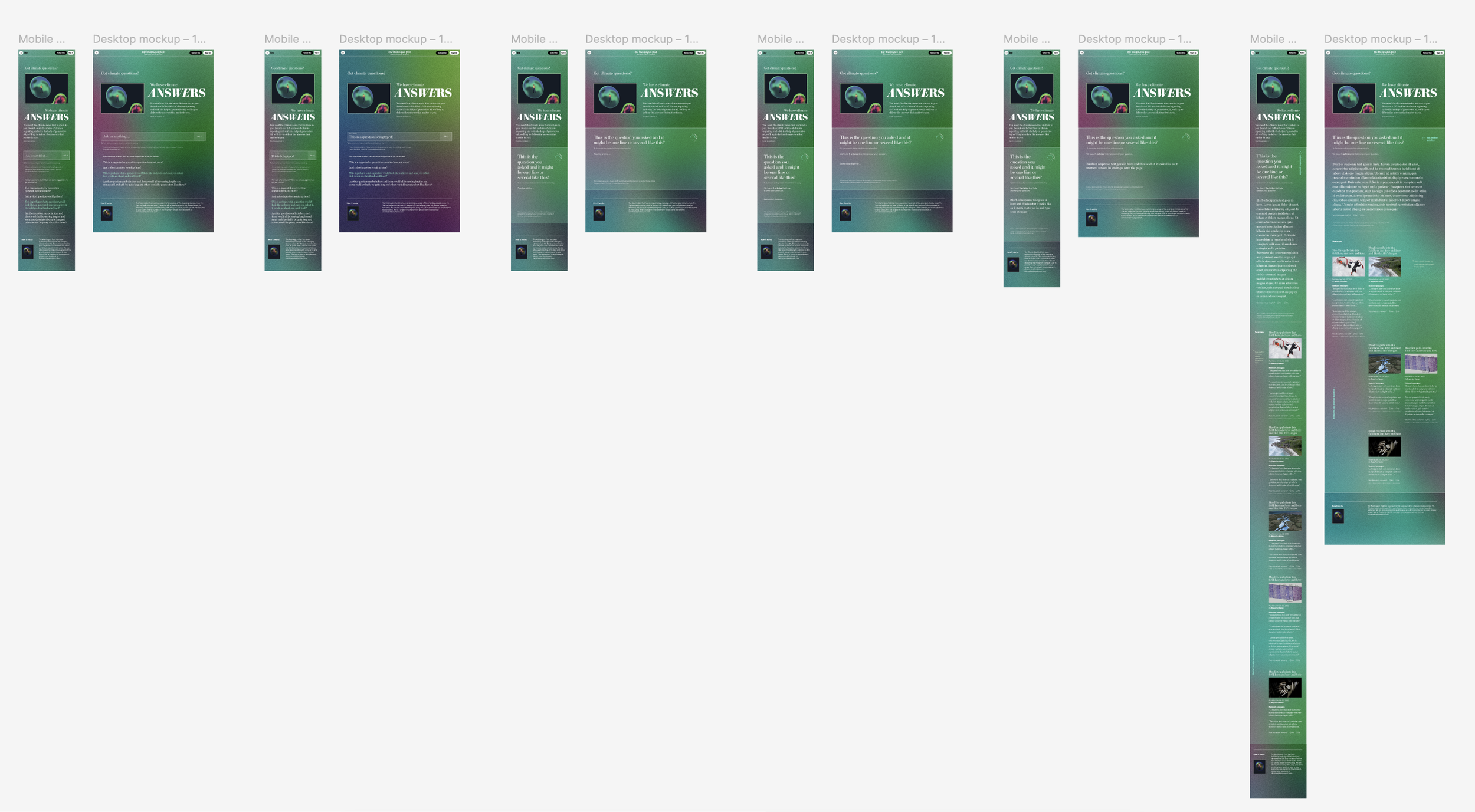Screen dimensions: 1475x812
Task: Click coastline photo in last desktop mockup sources
Action: click(1384, 266)
